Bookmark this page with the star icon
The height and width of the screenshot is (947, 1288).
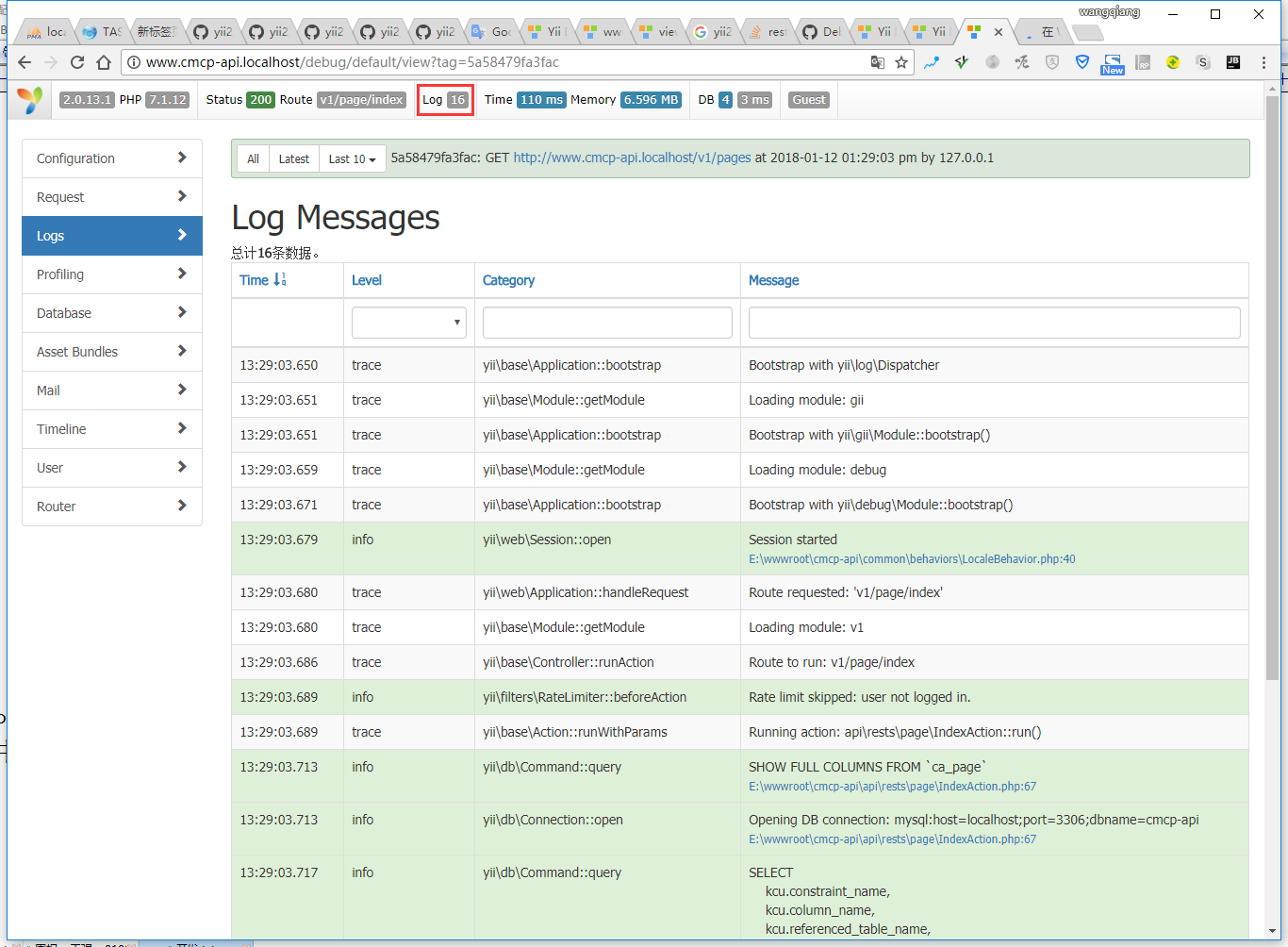pos(901,62)
